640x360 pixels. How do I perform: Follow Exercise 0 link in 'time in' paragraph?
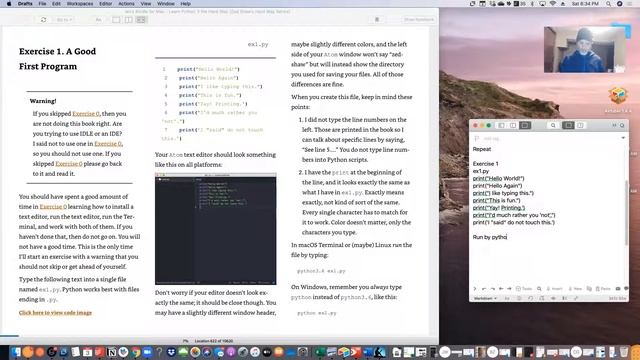point(53,207)
